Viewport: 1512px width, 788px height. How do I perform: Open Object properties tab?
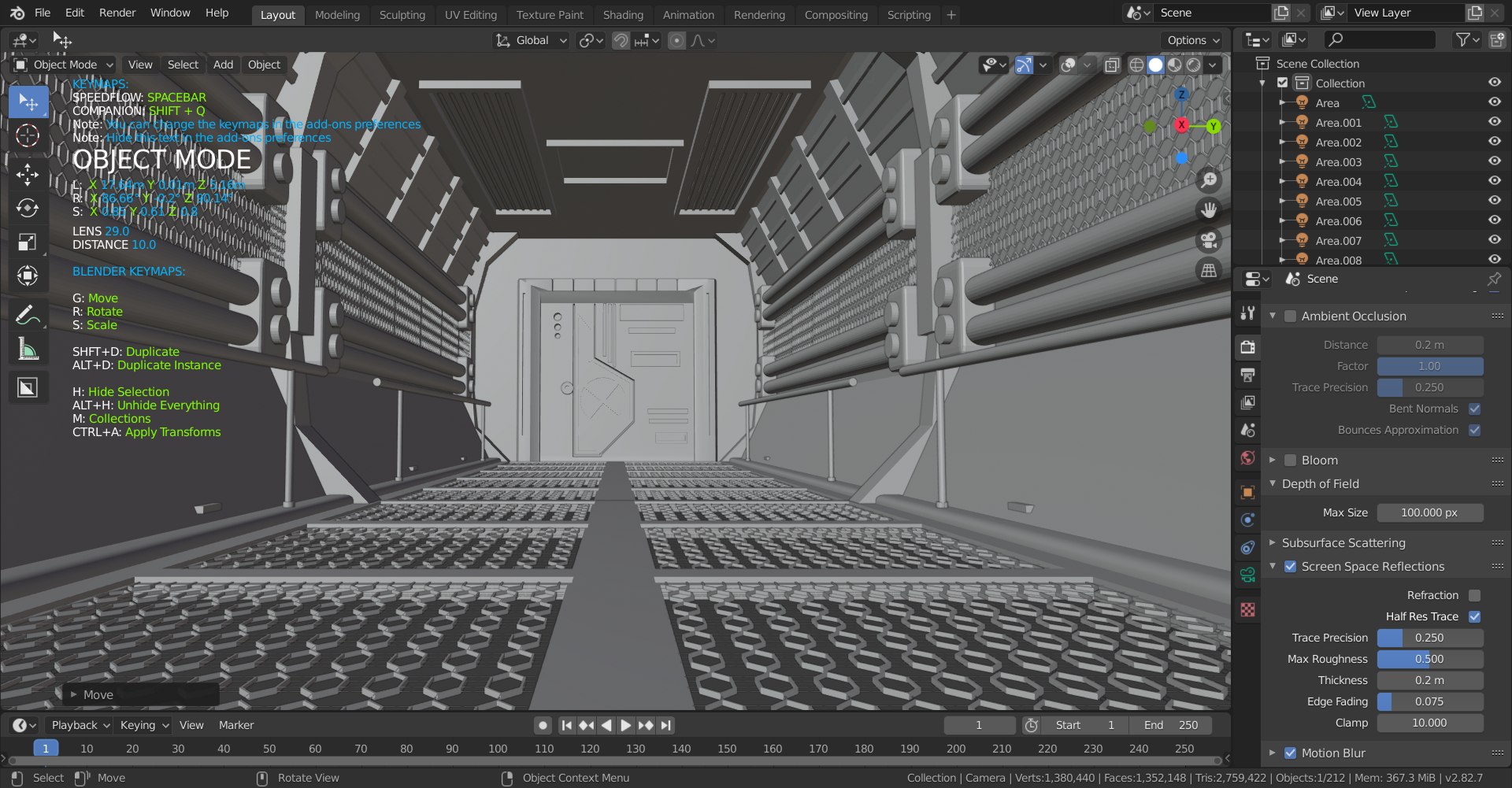pos(1247,492)
